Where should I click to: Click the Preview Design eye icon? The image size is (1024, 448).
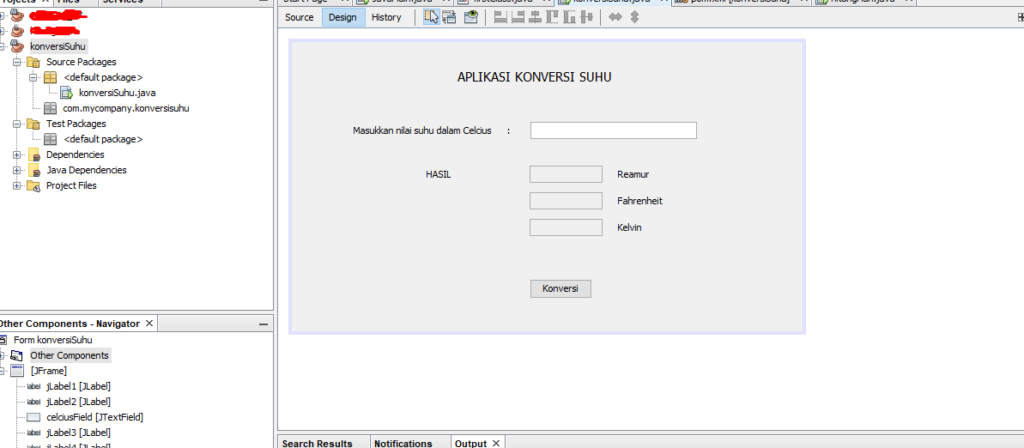click(470, 18)
